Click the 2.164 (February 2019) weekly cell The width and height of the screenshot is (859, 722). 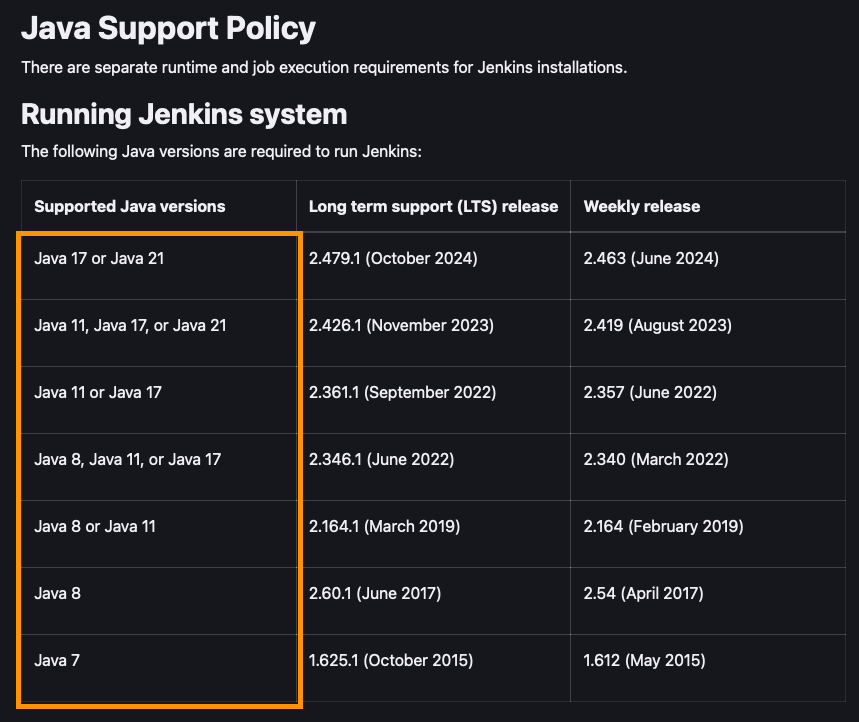(663, 526)
